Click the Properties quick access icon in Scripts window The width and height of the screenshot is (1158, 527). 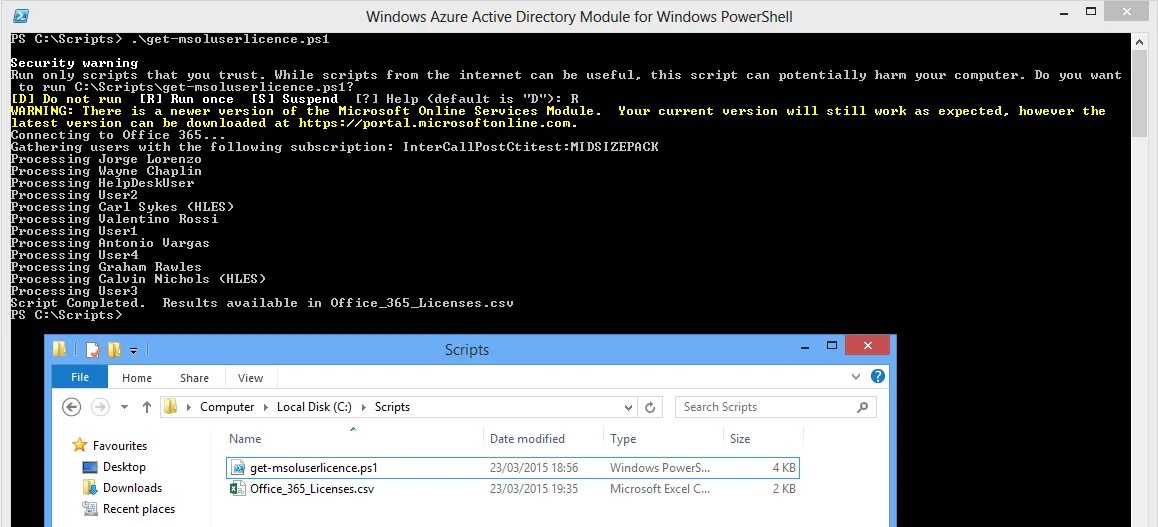pyautogui.click(x=93, y=349)
